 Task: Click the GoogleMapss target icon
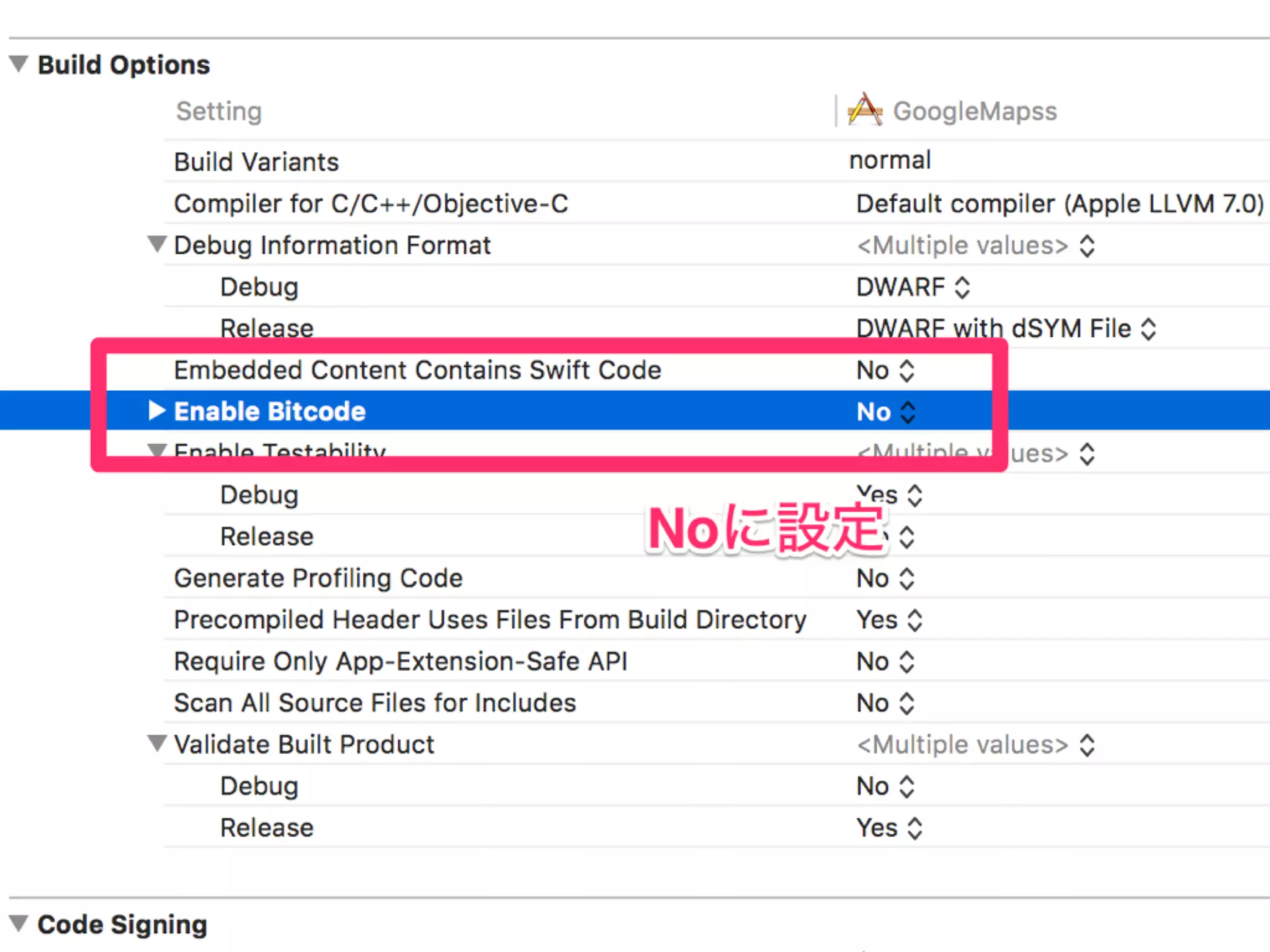pos(864,110)
